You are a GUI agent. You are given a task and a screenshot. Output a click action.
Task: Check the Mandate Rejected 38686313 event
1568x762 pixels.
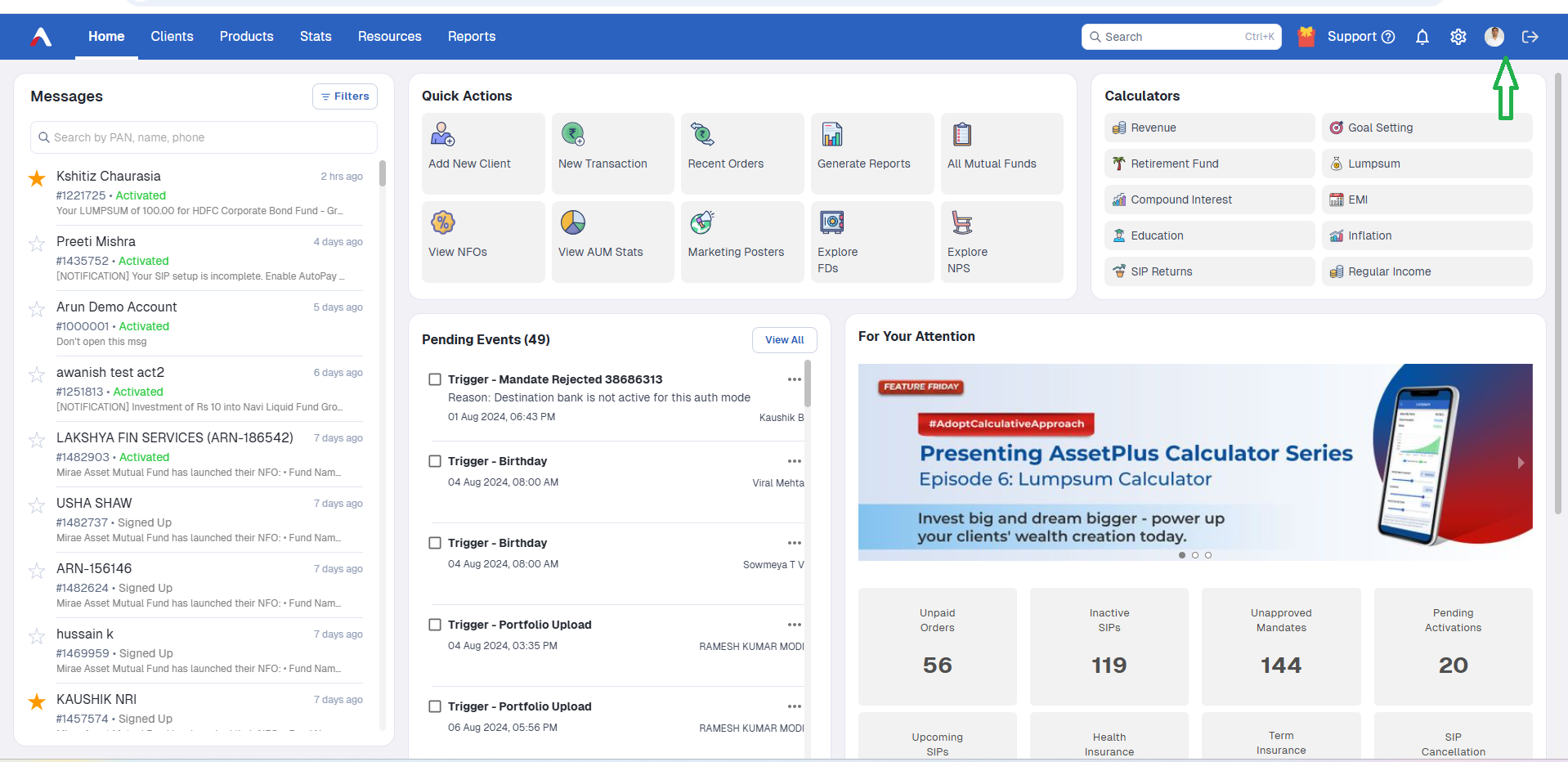pos(435,379)
